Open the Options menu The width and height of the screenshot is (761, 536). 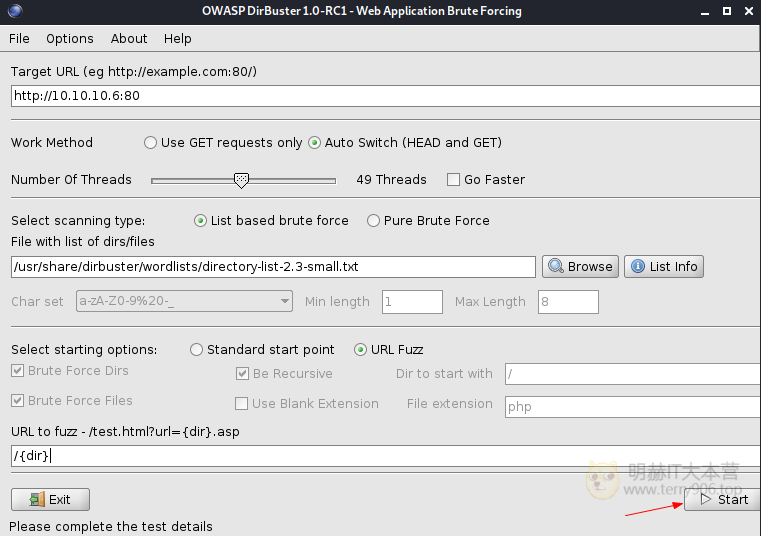click(69, 39)
